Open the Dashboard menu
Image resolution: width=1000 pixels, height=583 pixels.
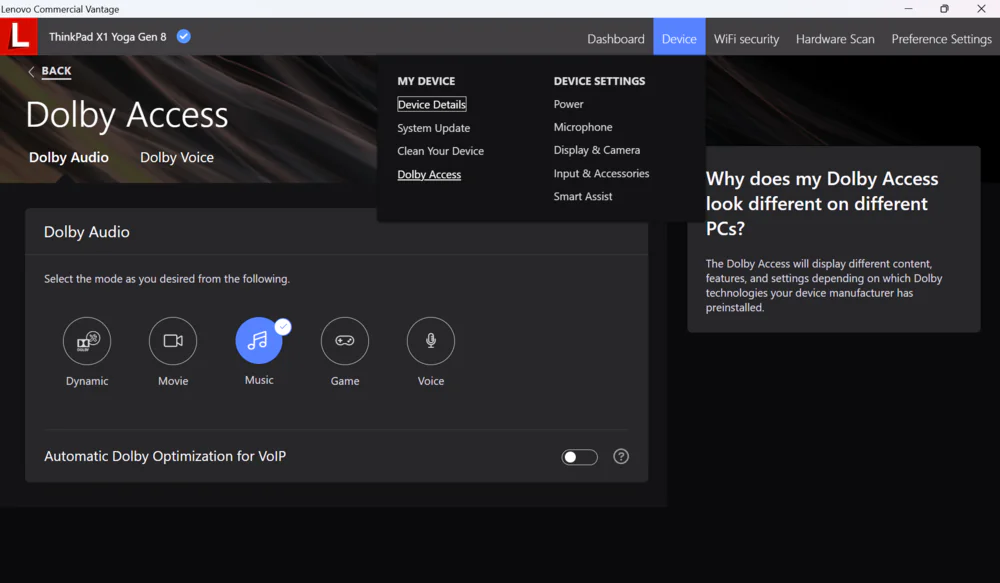(x=615, y=39)
